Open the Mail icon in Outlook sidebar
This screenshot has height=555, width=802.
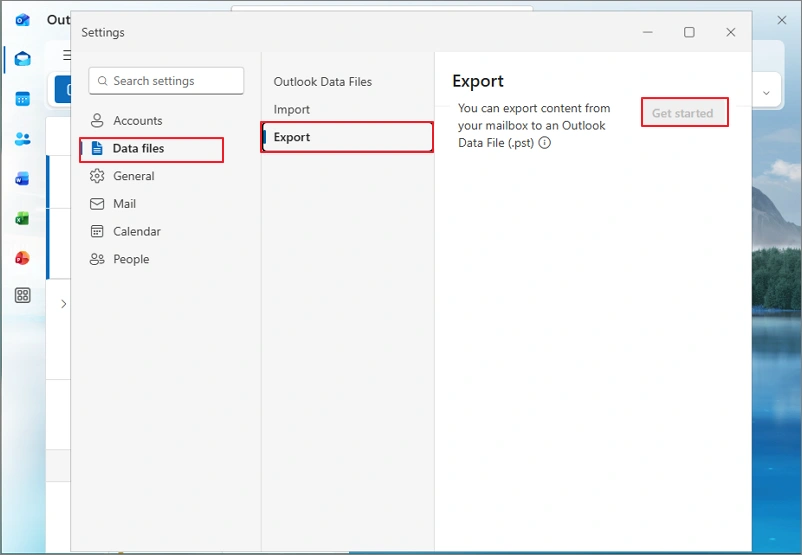point(23,59)
